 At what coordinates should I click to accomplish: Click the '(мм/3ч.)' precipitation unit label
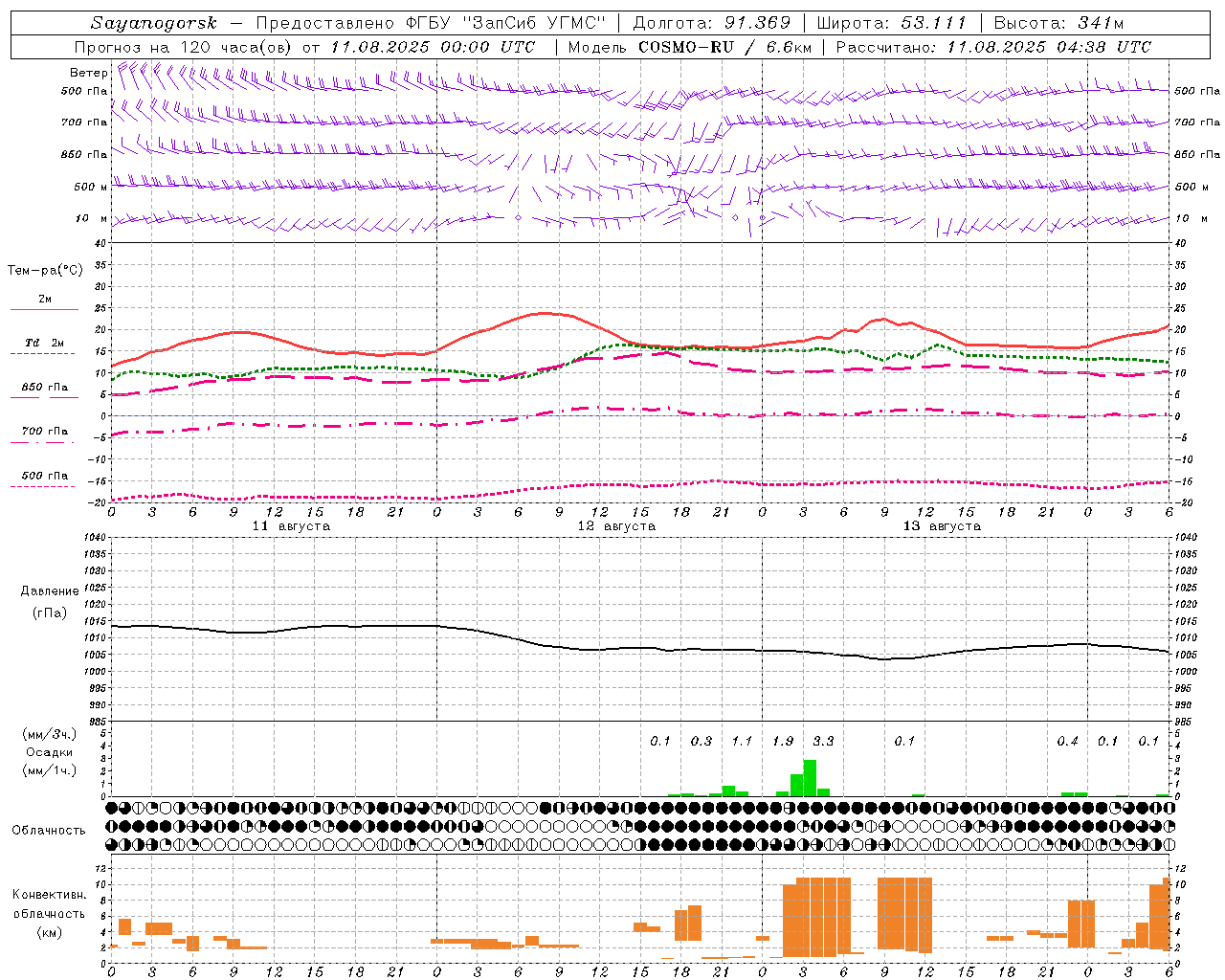[50, 735]
